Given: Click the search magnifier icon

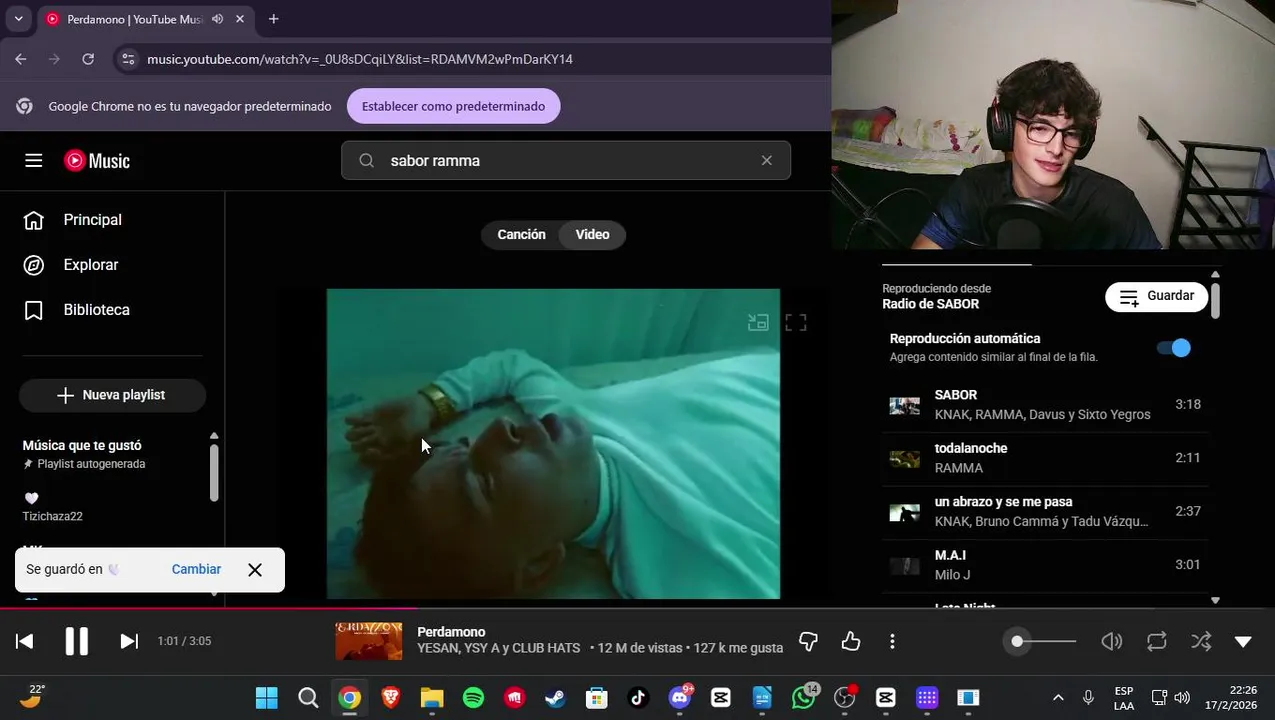Looking at the screenshot, I should pyautogui.click(x=366, y=160).
